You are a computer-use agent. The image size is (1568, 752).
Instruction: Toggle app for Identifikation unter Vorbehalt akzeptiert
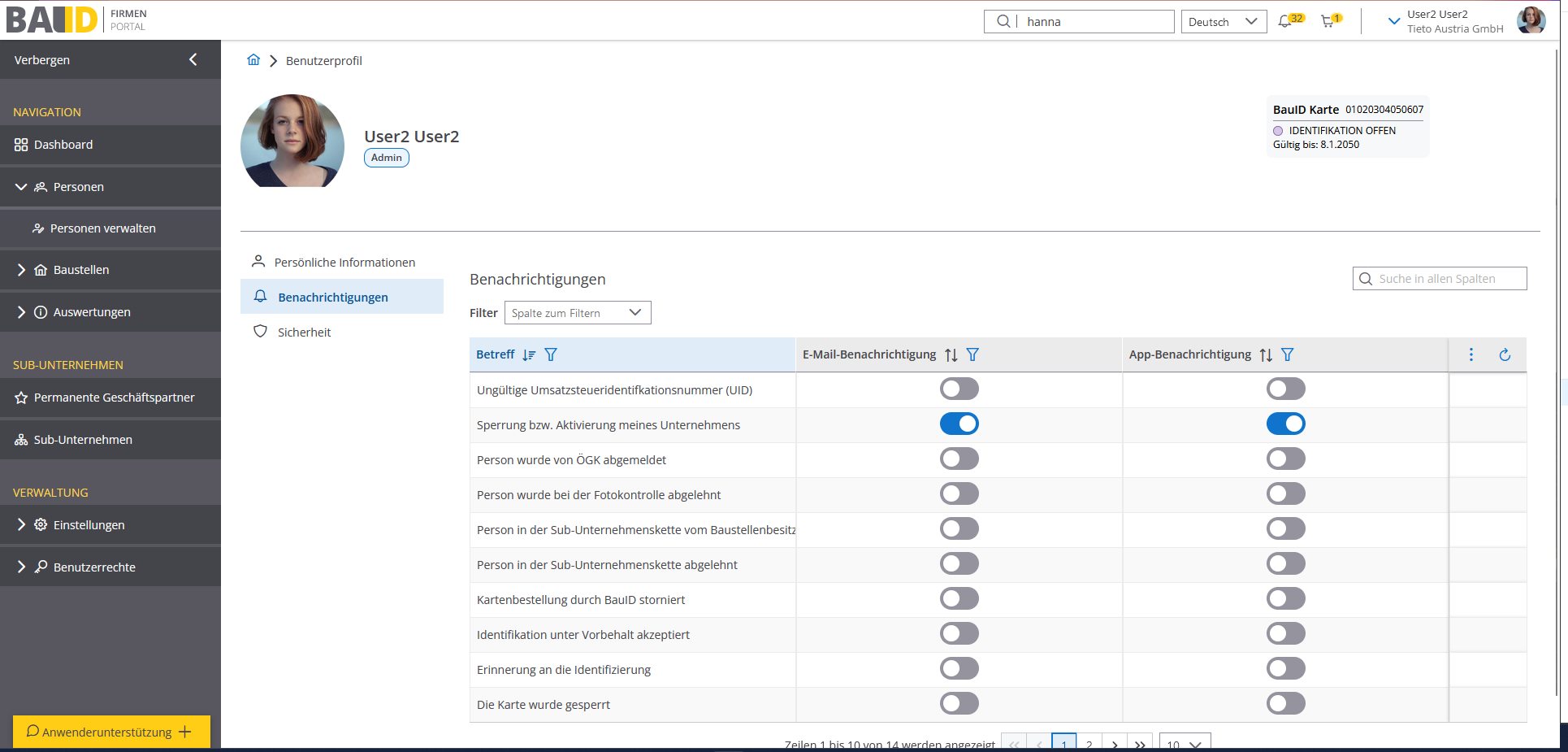1286,633
